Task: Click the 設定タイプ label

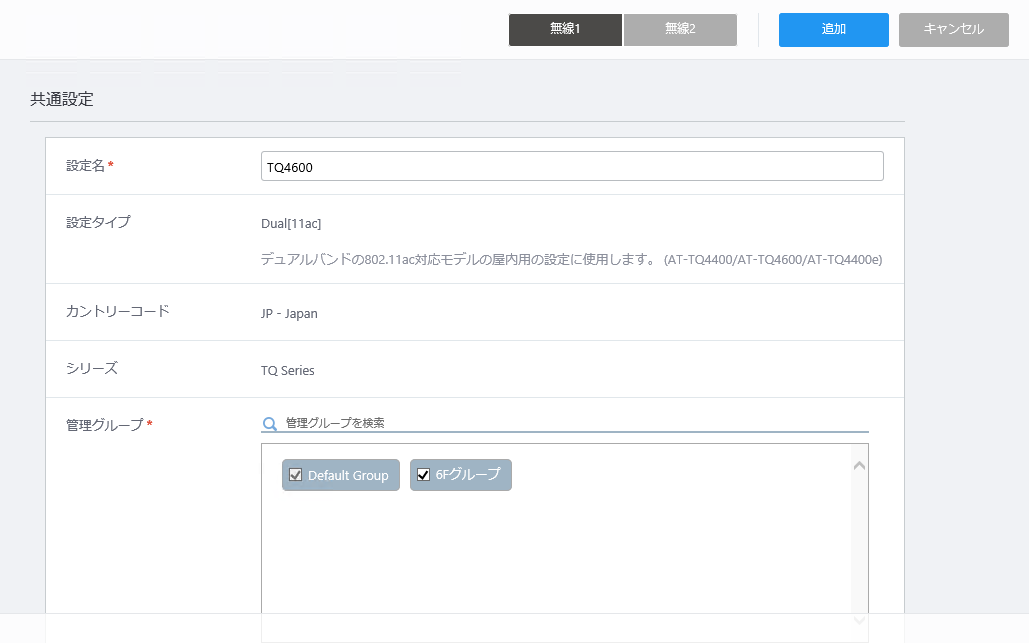Action: [x=98, y=222]
